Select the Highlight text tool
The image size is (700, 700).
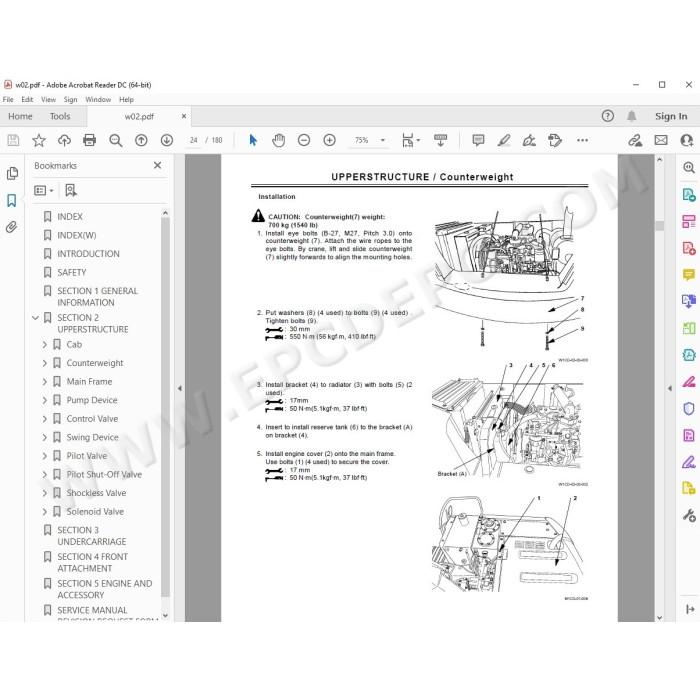pyautogui.click(x=504, y=140)
